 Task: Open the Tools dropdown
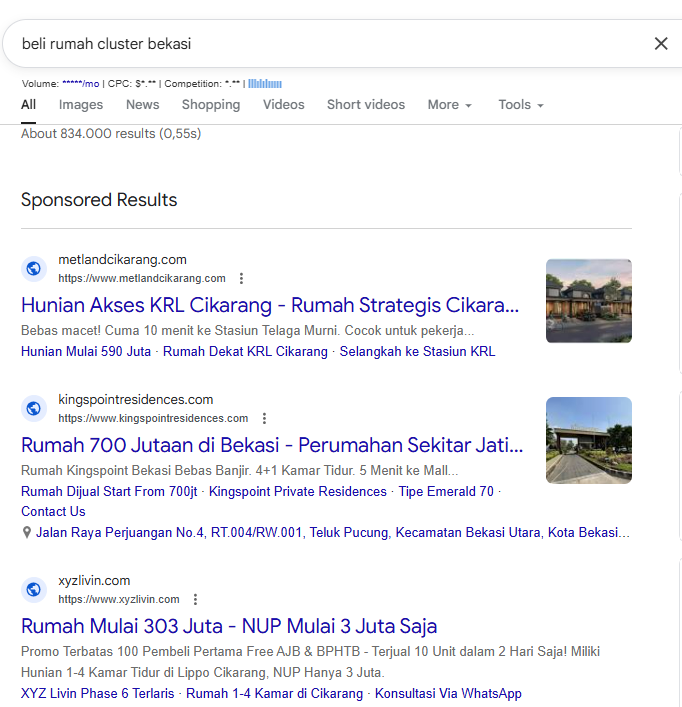tap(521, 105)
